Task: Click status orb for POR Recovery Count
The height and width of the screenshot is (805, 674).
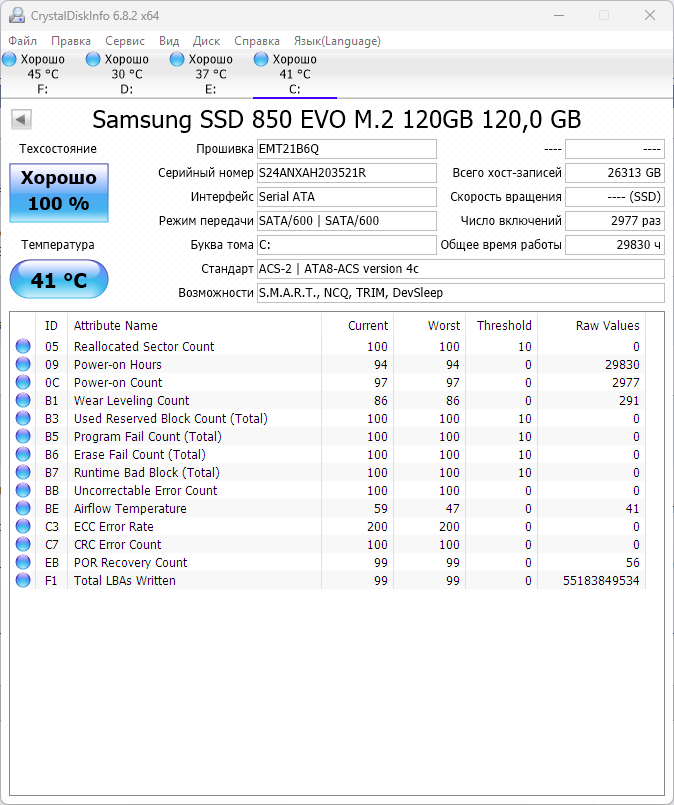Action: [23, 562]
